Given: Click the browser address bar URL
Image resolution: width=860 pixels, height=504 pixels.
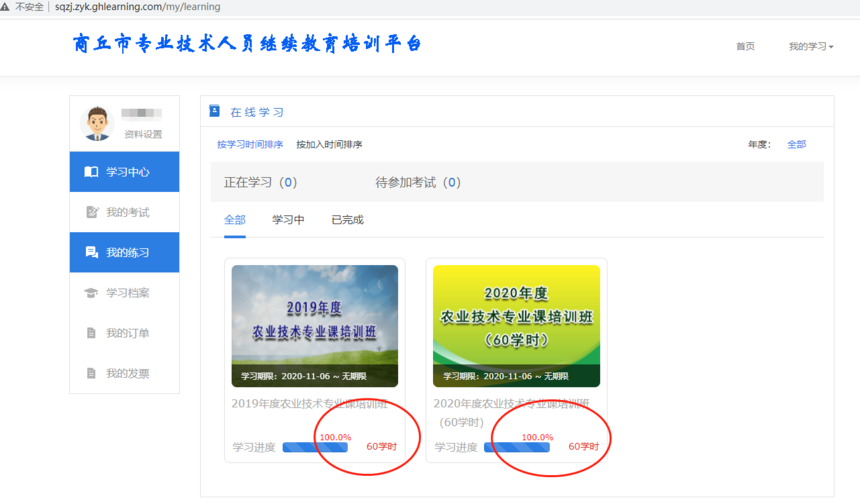Looking at the screenshot, I should [138, 7].
